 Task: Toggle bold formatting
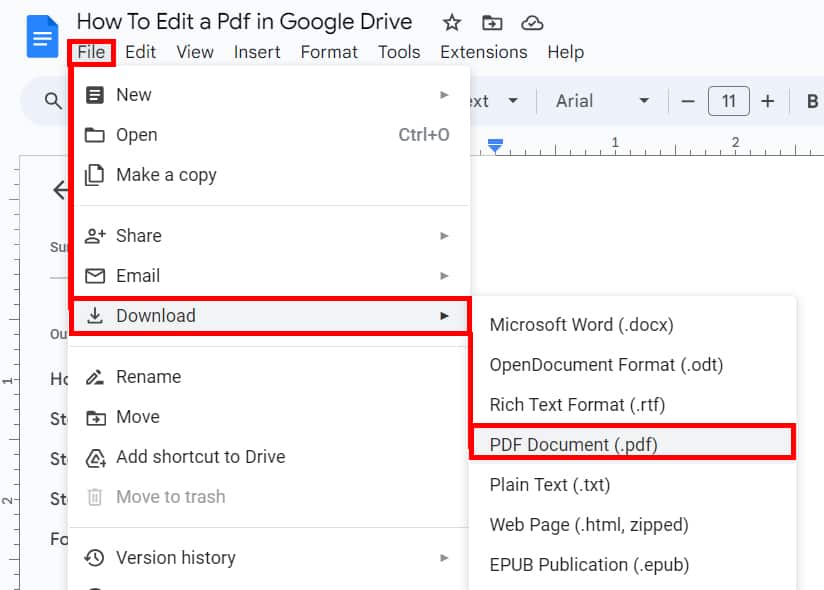pyautogui.click(x=812, y=101)
